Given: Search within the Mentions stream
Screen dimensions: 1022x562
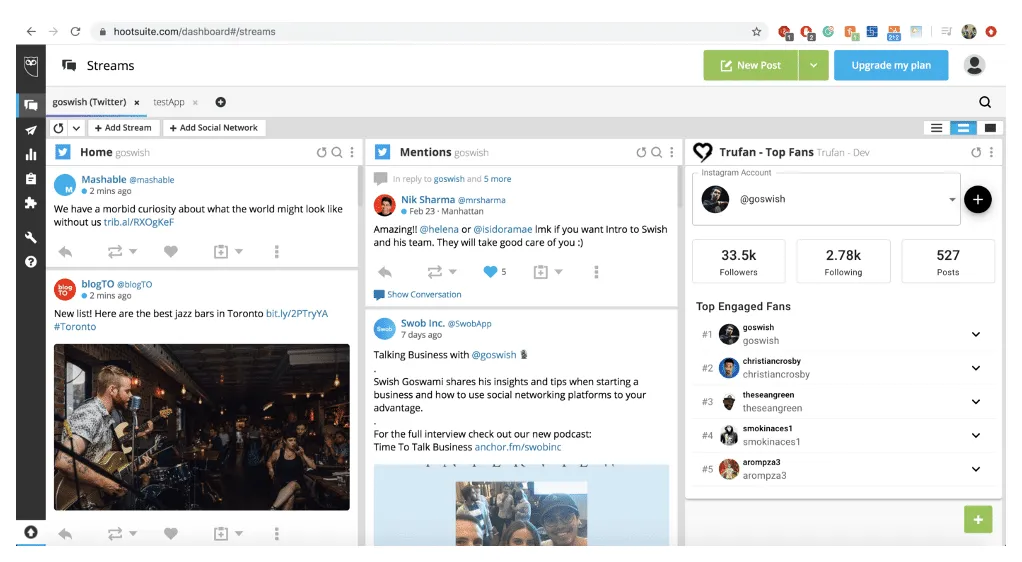Looking at the screenshot, I should 657,153.
